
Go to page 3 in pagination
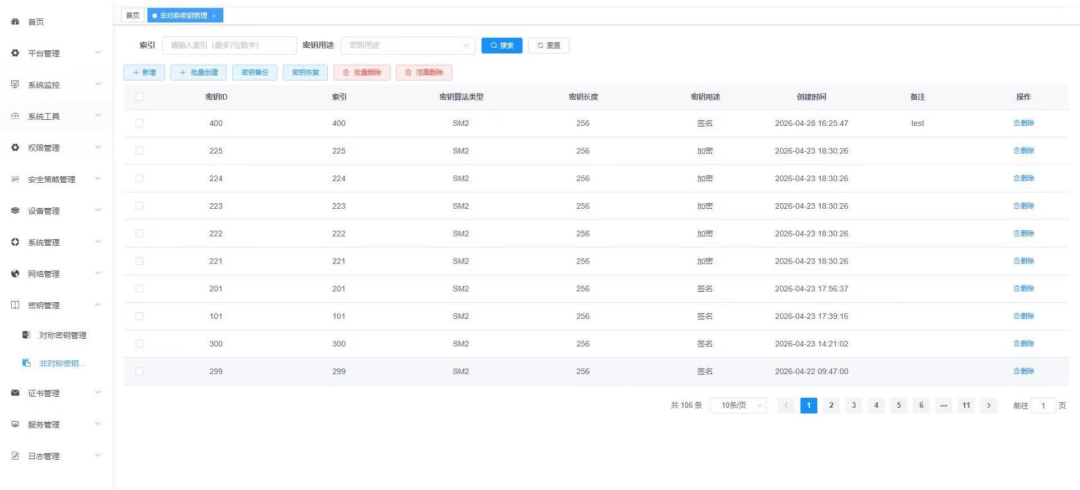click(853, 406)
